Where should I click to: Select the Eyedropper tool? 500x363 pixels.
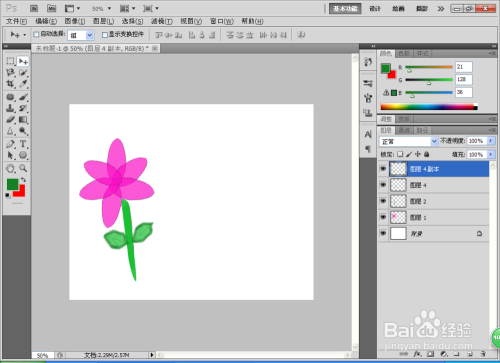(x=23, y=84)
